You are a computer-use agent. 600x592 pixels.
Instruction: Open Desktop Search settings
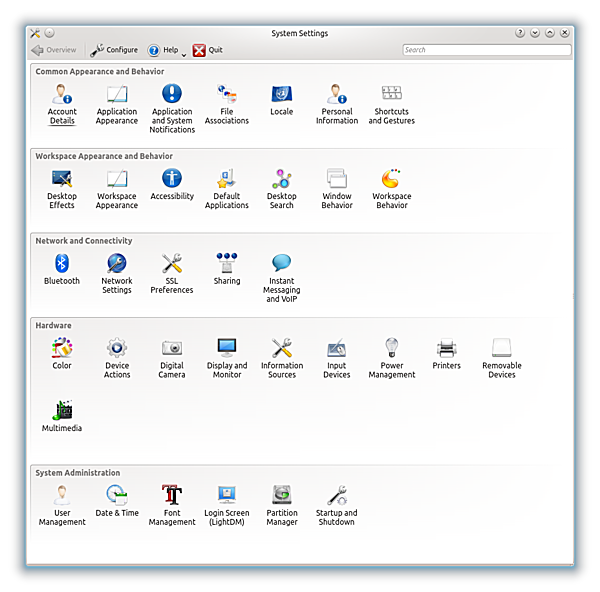282,189
